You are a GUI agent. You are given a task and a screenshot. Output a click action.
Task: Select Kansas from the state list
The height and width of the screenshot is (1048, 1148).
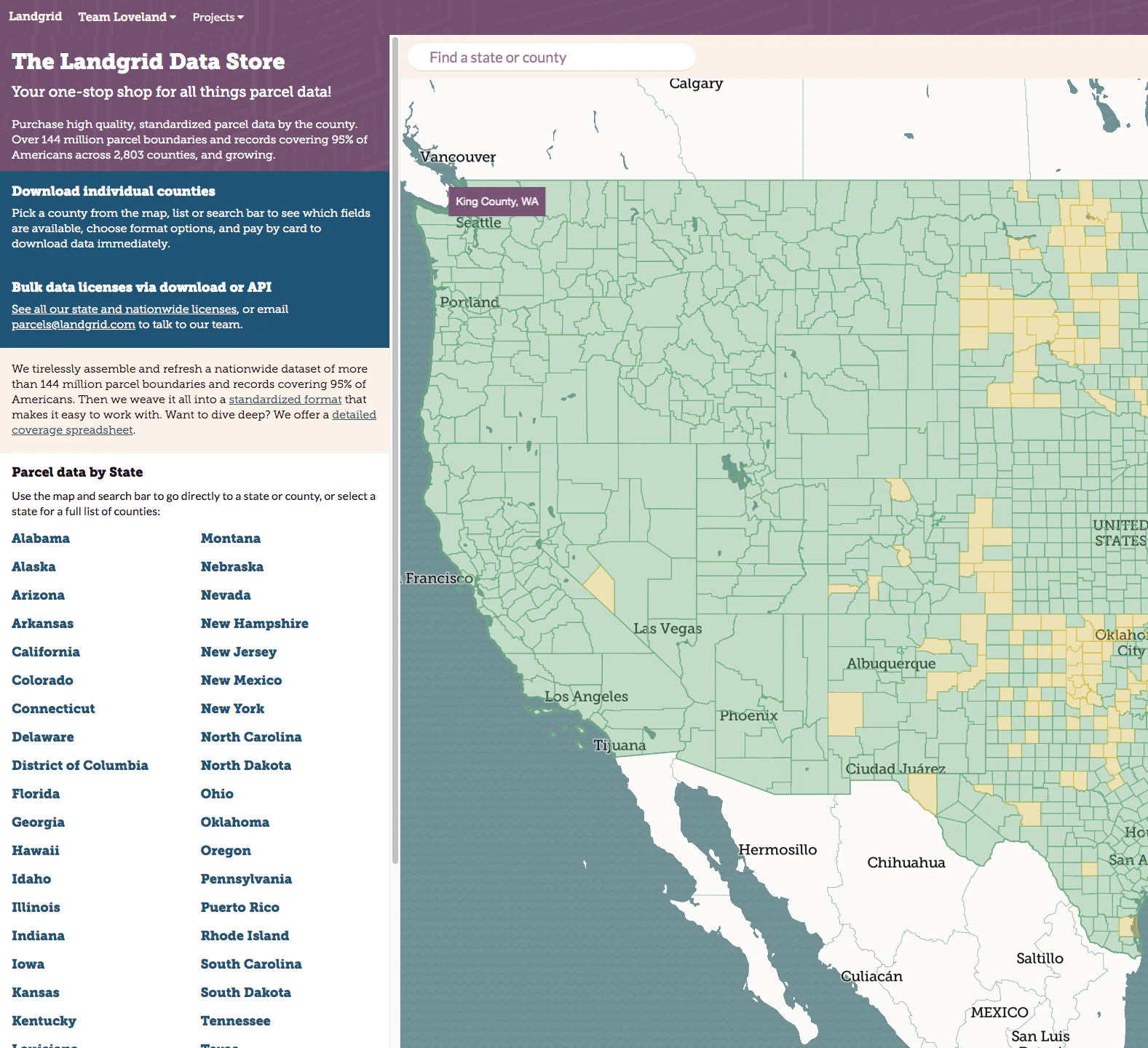click(x=36, y=993)
